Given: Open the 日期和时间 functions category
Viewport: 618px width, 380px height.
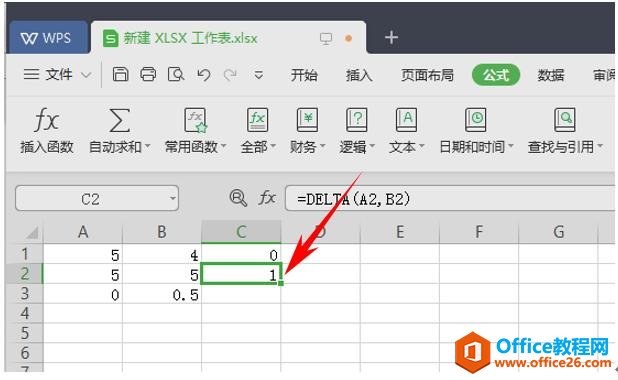Looking at the screenshot, I should pyautogui.click(x=476, y=130).
